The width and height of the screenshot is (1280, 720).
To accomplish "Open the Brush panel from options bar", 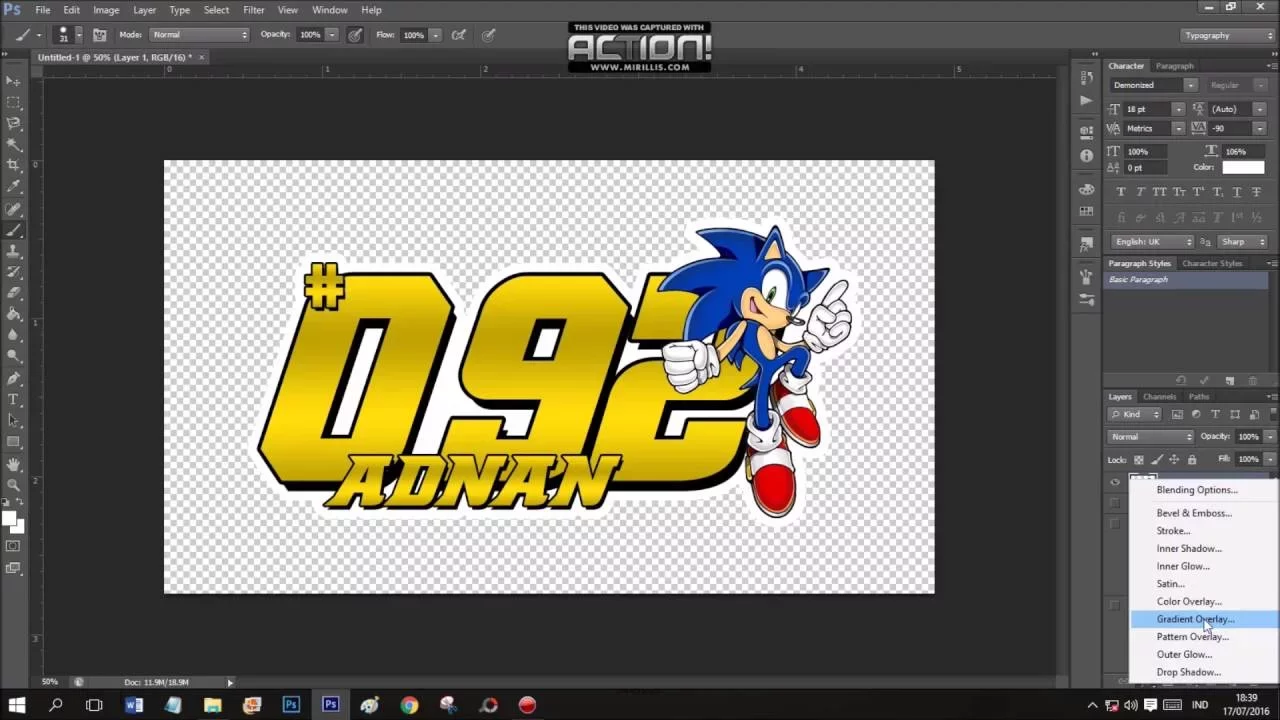I will point(100,35).
